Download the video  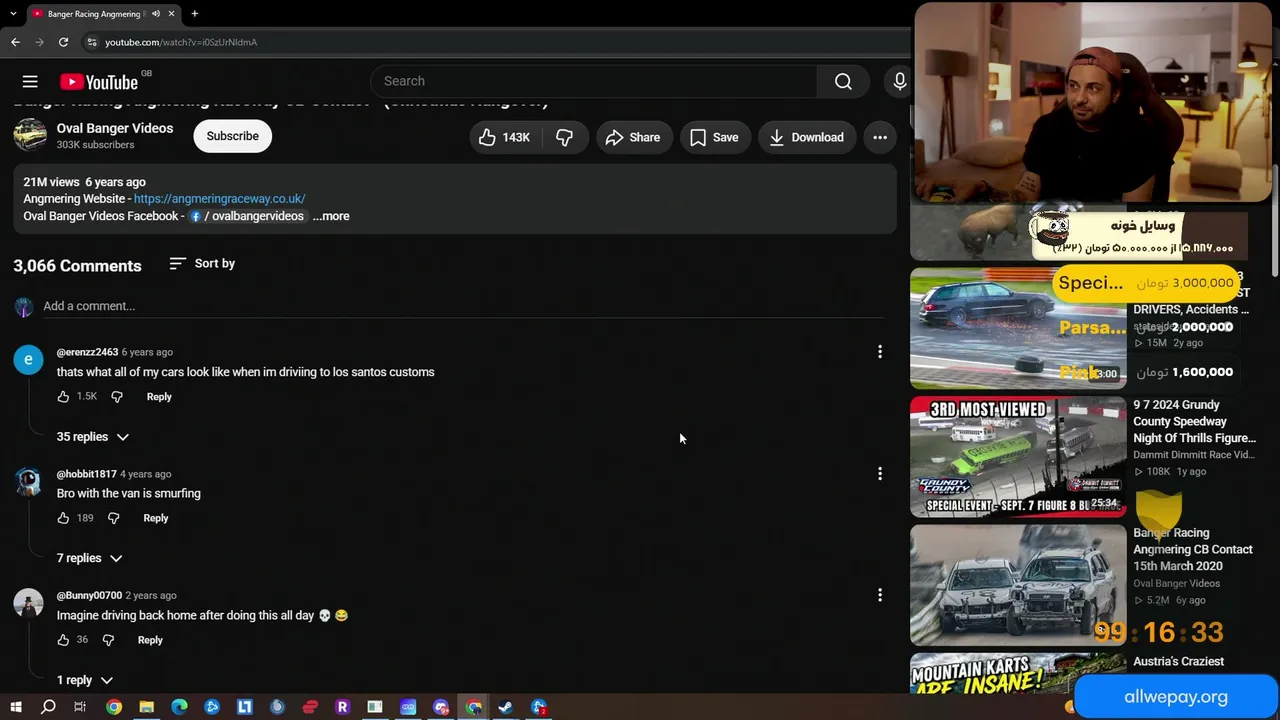806,137
